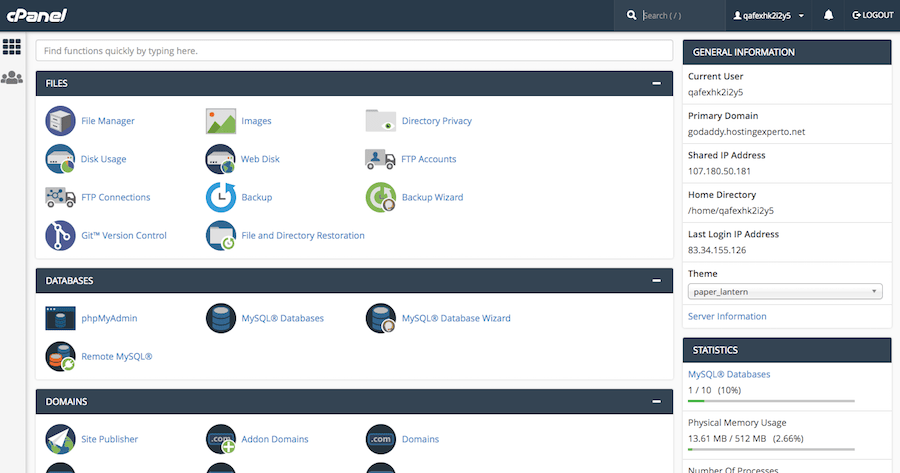Click the MySQL Databases usage progress bar
Image resolution: width=900 pixels, height=473 pixels.
[x=771, y=401]
